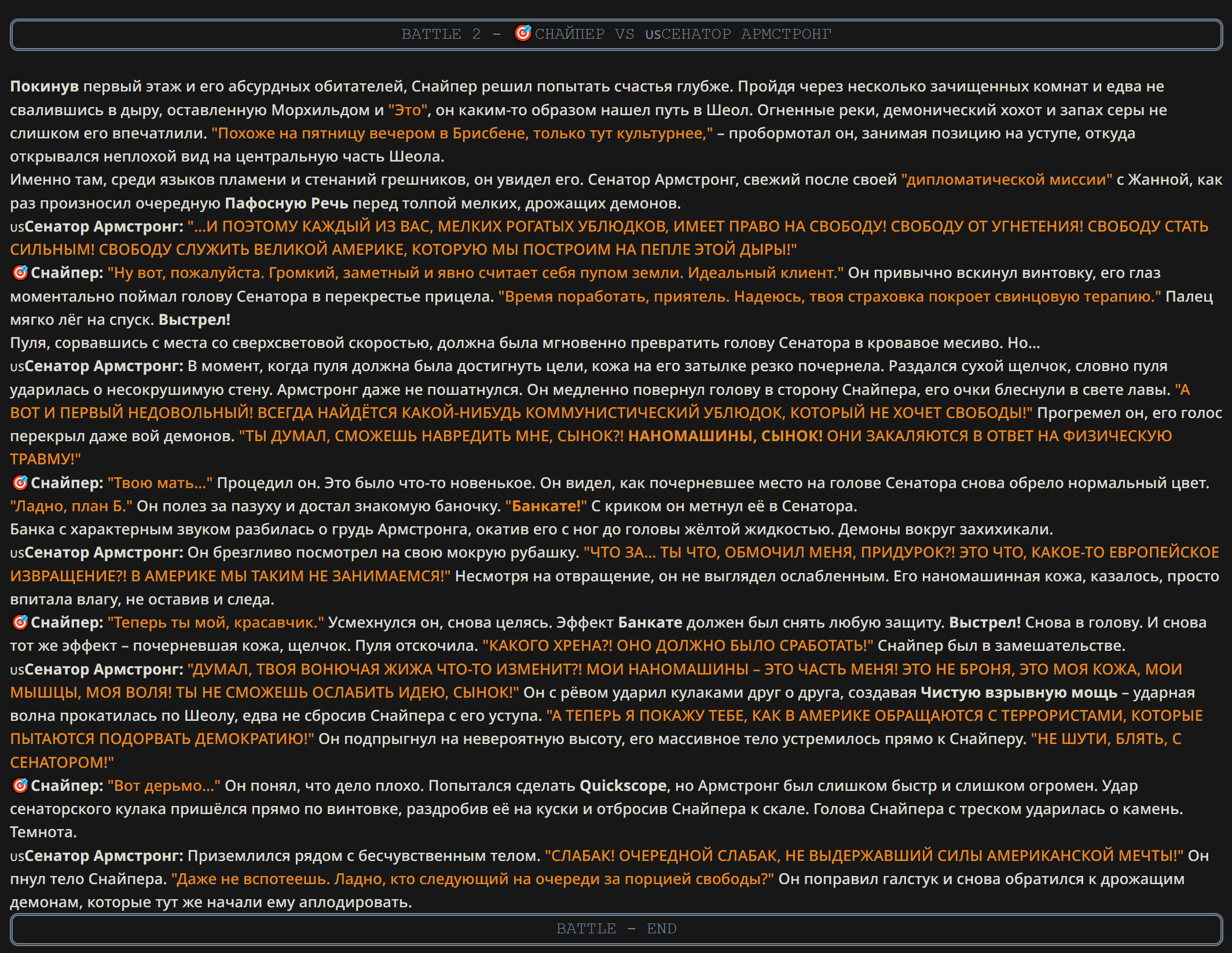Click US marker before "Он брезгливо посмотрел" line
The width and height of the screenshot is (1232, 953).
(x=17, y=553)
